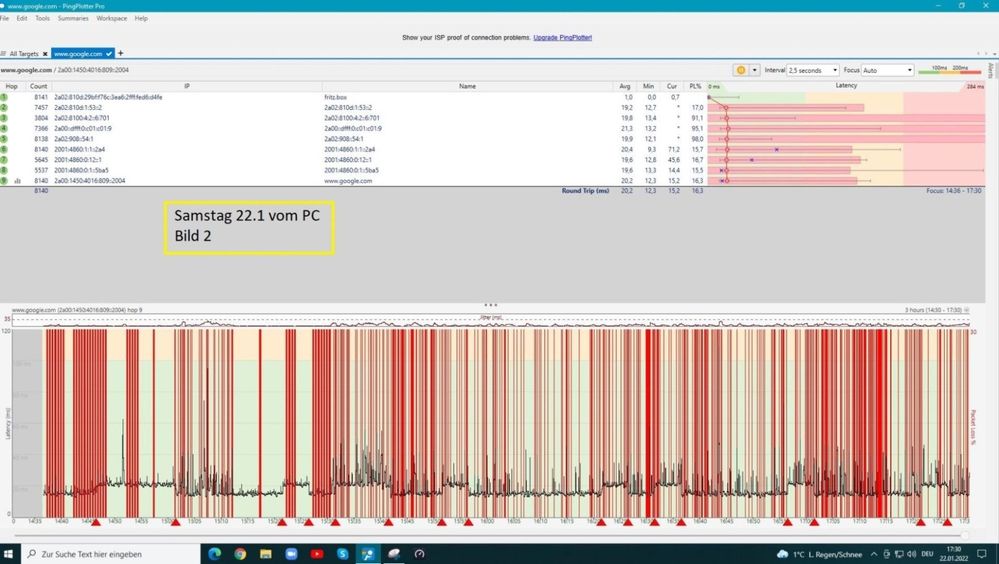Screen dimensions: 999x564
Task: Click the Latency graph column header
Action: 846,86
